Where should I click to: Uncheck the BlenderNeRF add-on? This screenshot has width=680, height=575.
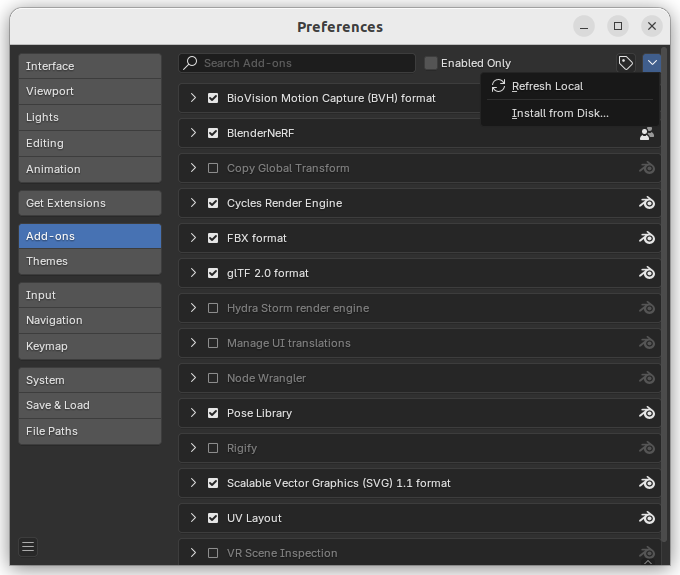coord(213,133)
